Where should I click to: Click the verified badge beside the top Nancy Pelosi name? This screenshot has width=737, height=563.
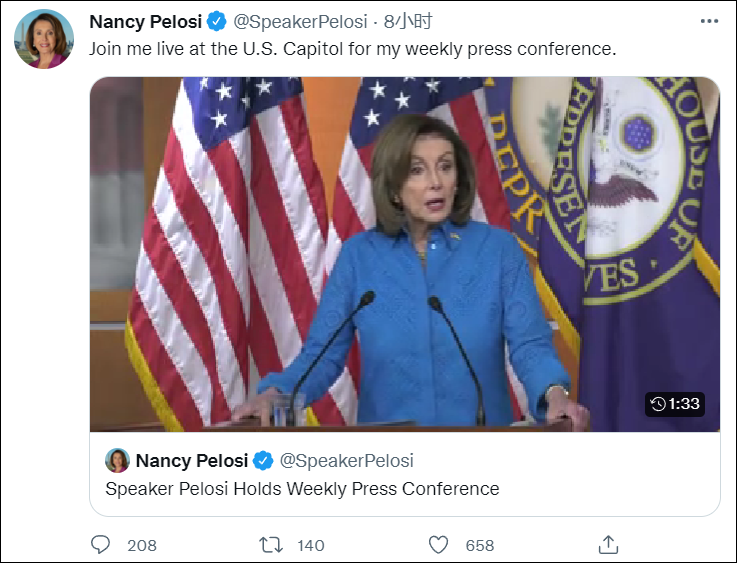coord(216,22)
